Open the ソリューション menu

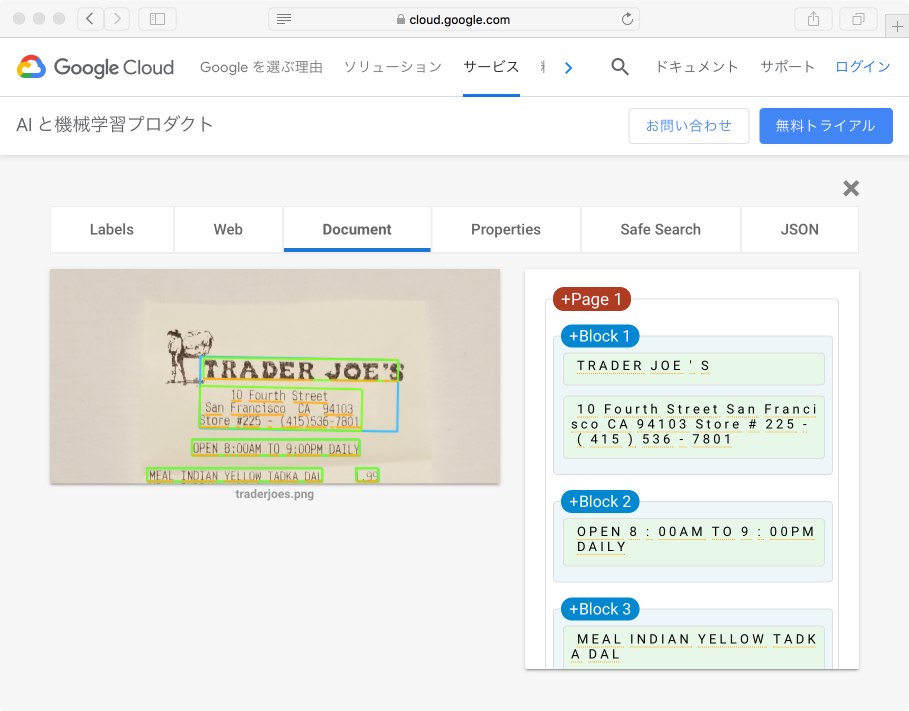click(393, 67)
